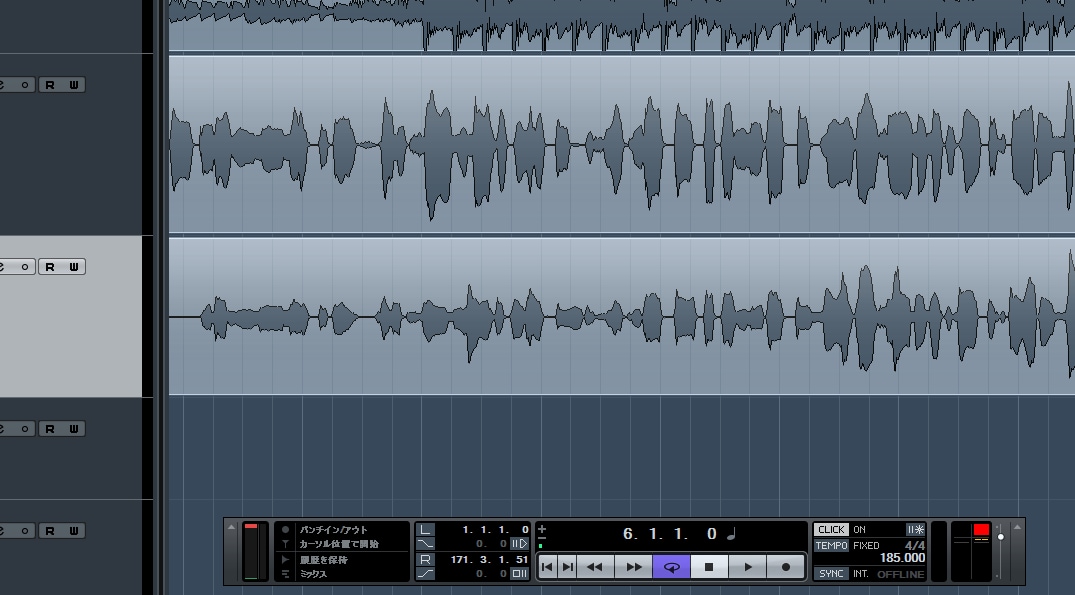Click the tempo value 185.000
Screen dimensions: 1075x595
[902, 558]
